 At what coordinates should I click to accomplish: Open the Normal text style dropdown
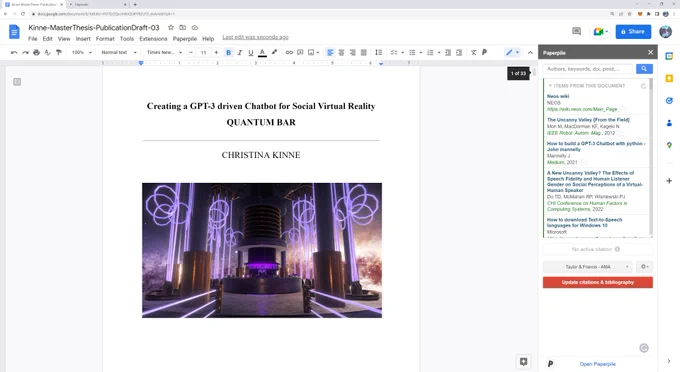coord(118,52)
